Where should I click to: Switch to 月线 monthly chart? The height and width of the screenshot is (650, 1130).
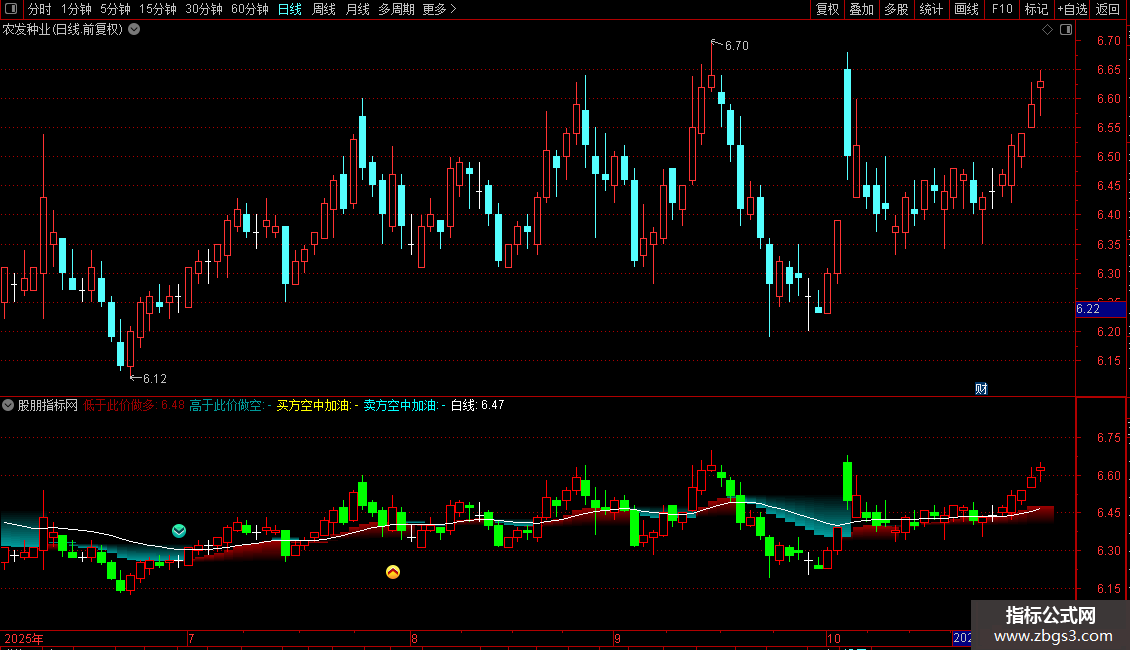pos(357,9)
